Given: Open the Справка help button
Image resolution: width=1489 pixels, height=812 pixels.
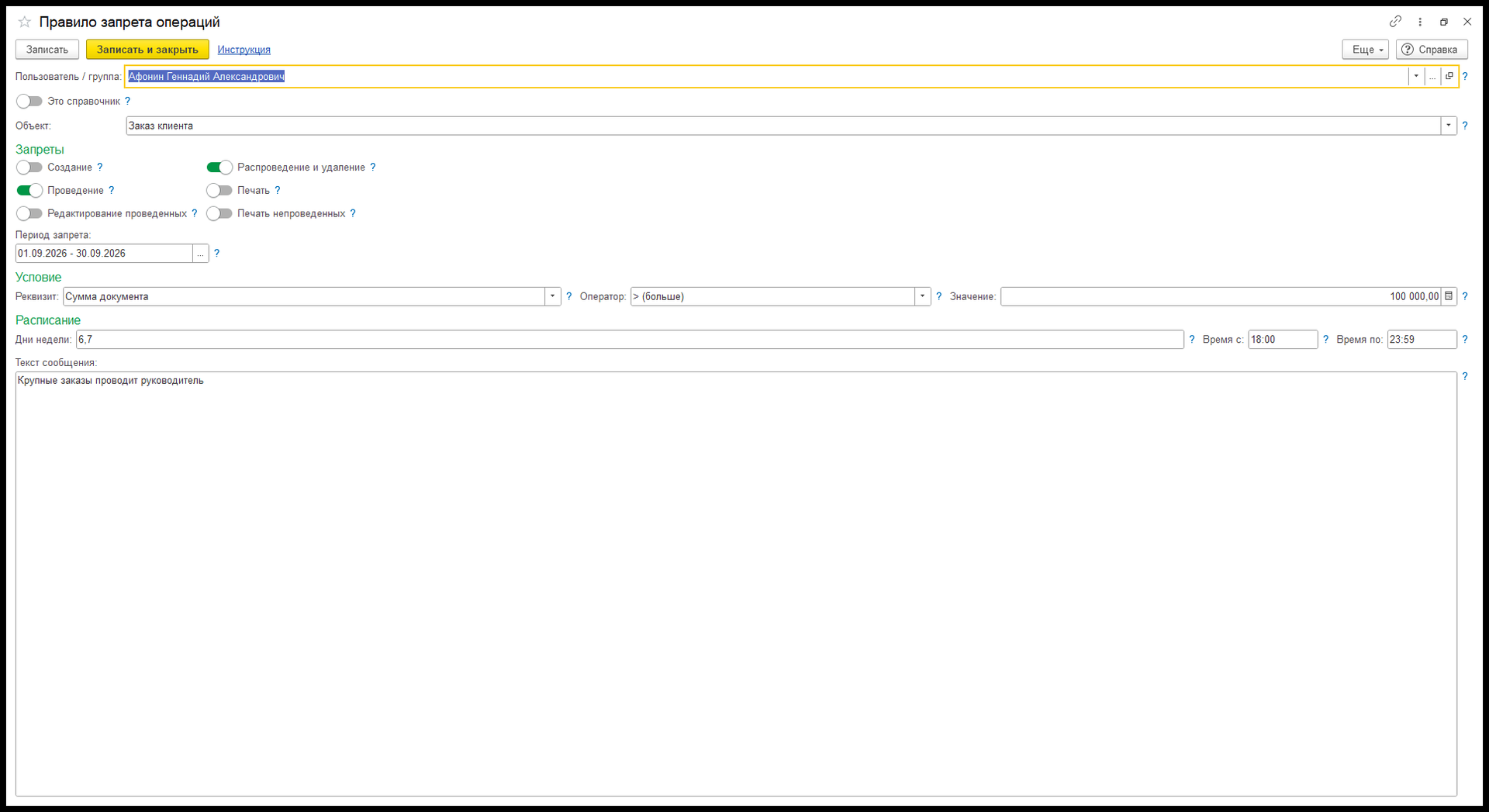Looking at the screenshot, I should (1432, 50).
